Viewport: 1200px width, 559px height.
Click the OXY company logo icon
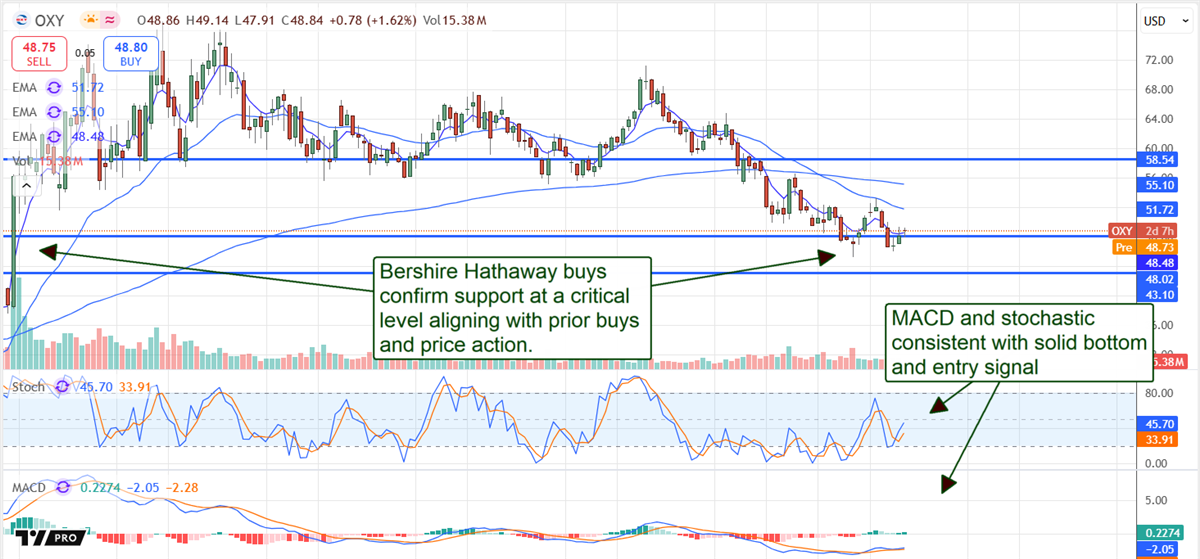click(21, 19)
